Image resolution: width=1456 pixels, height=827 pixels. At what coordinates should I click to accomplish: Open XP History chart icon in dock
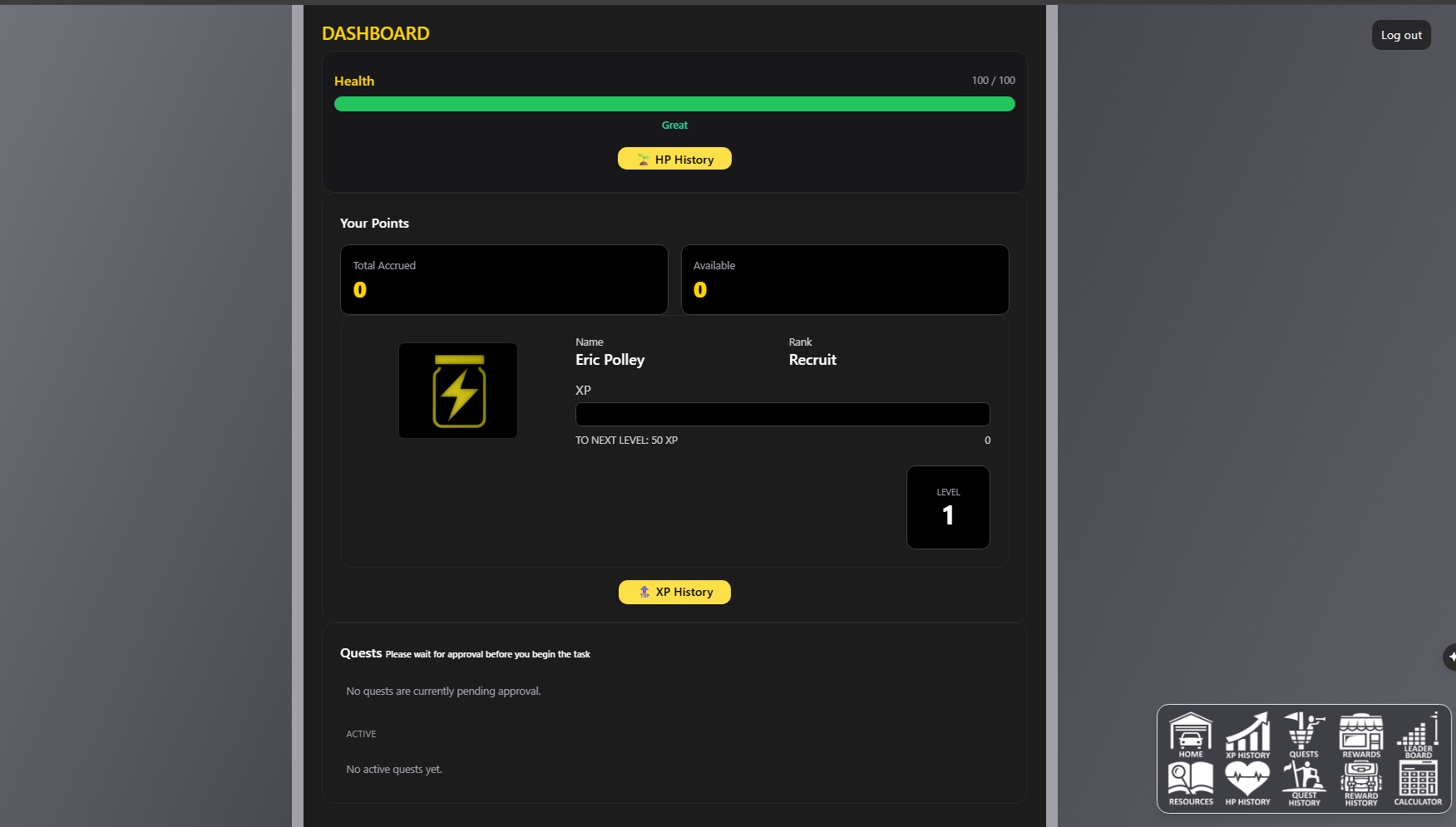[x=1247, y=735]
